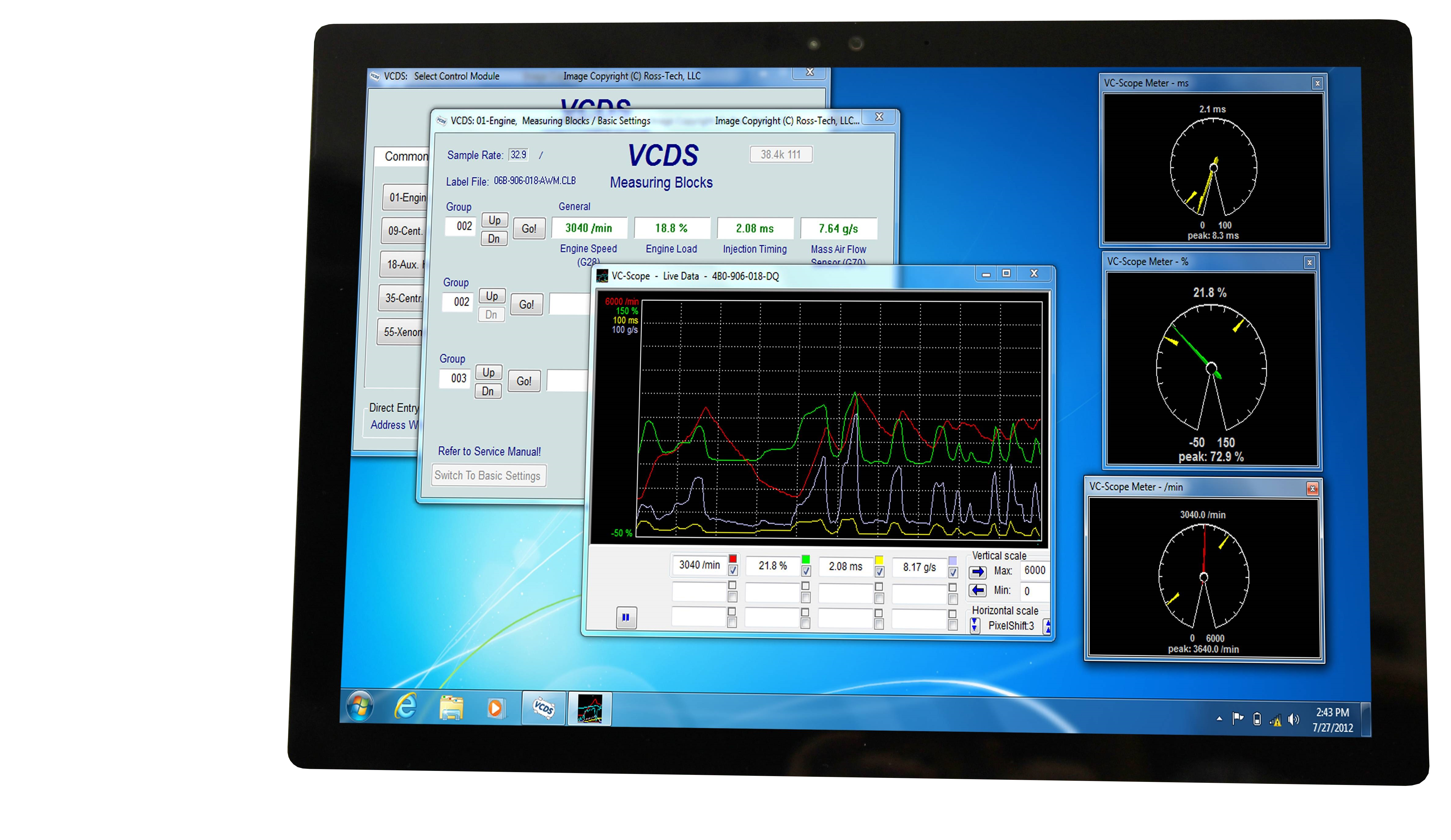Open the network signal tray icon

[1276, 720]
